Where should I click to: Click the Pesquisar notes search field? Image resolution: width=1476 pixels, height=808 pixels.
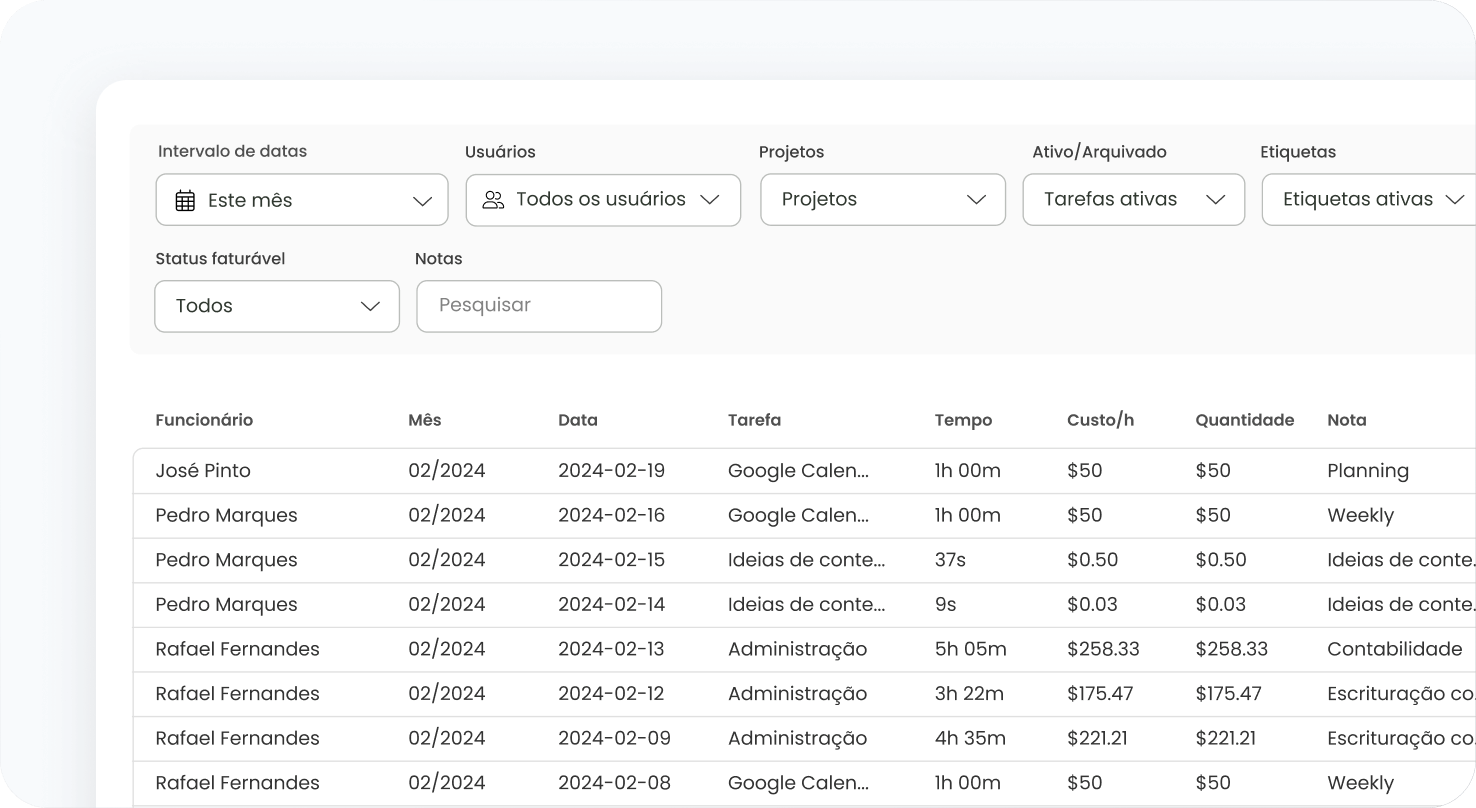[x=539, y=306]
